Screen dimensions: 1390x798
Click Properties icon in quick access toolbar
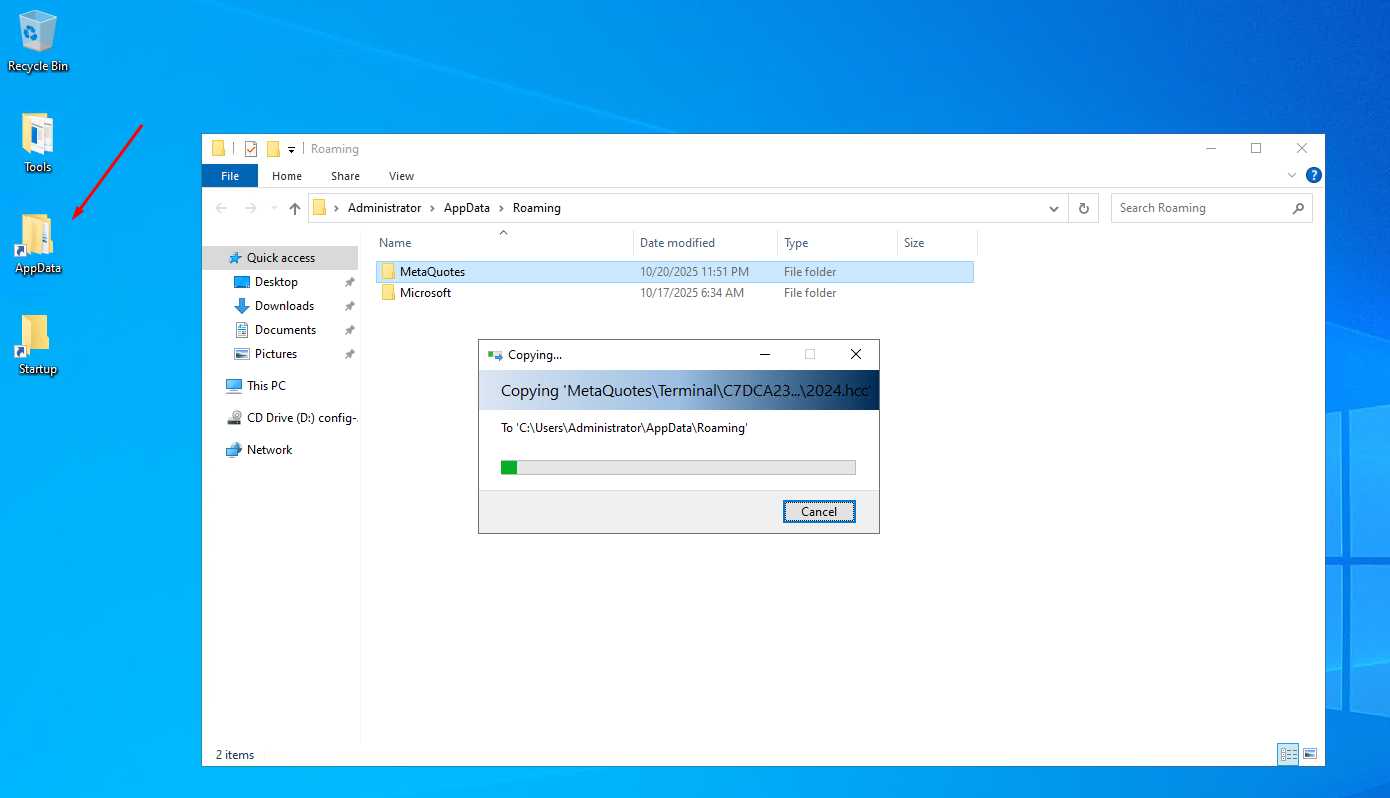pos(250,149)
